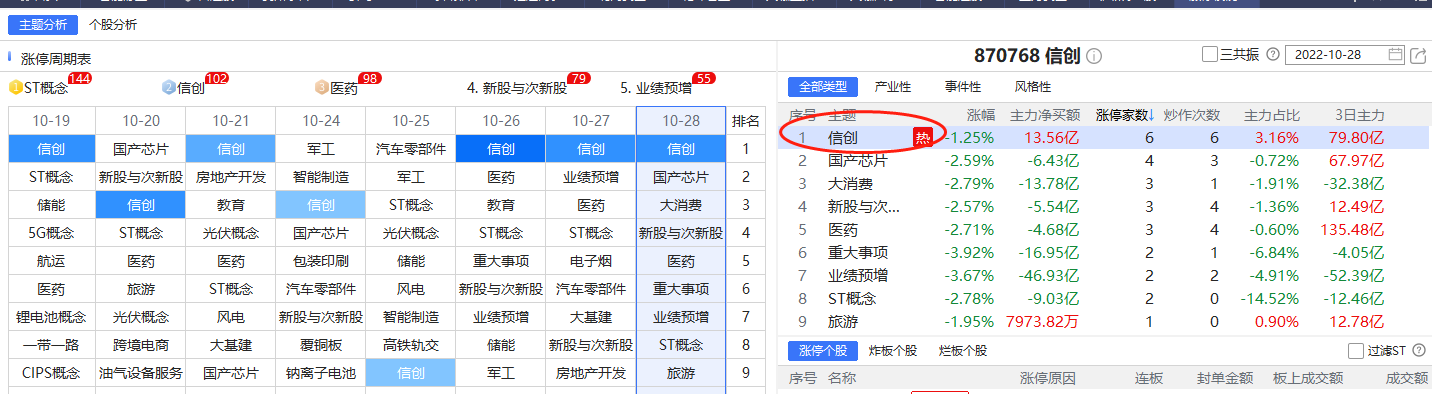Click the gold medal icon beside ST概念
This screenshot has width=1432, height=394.
tap(16, 88)
